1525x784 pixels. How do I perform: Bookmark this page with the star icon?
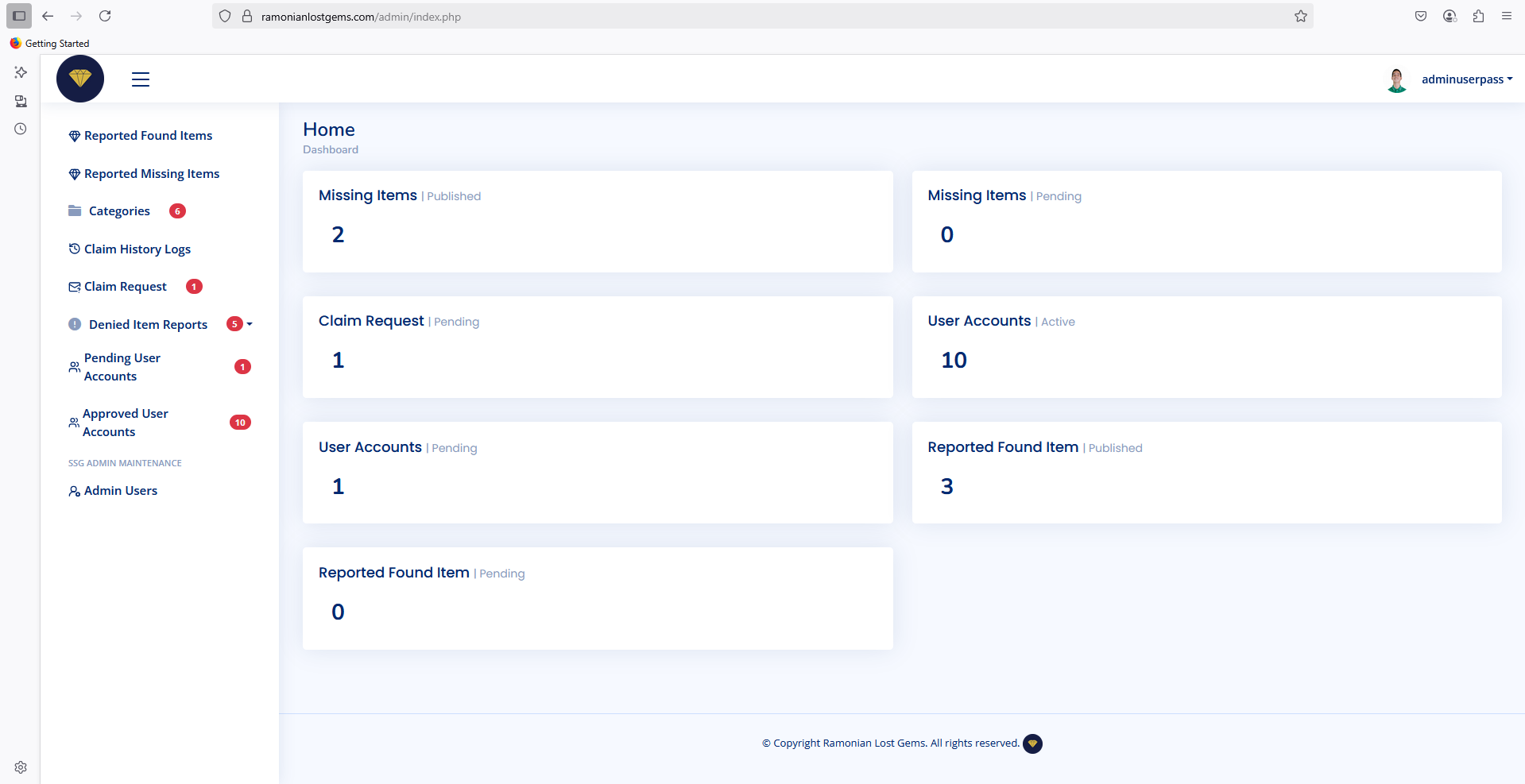[1300, 16]
